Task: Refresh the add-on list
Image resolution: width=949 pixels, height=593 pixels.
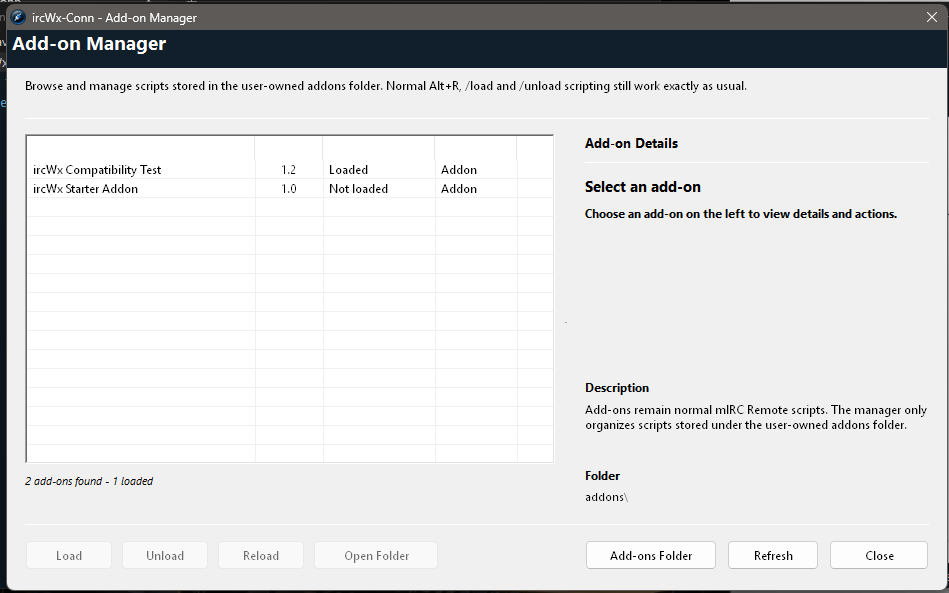Action: point(773,555)
